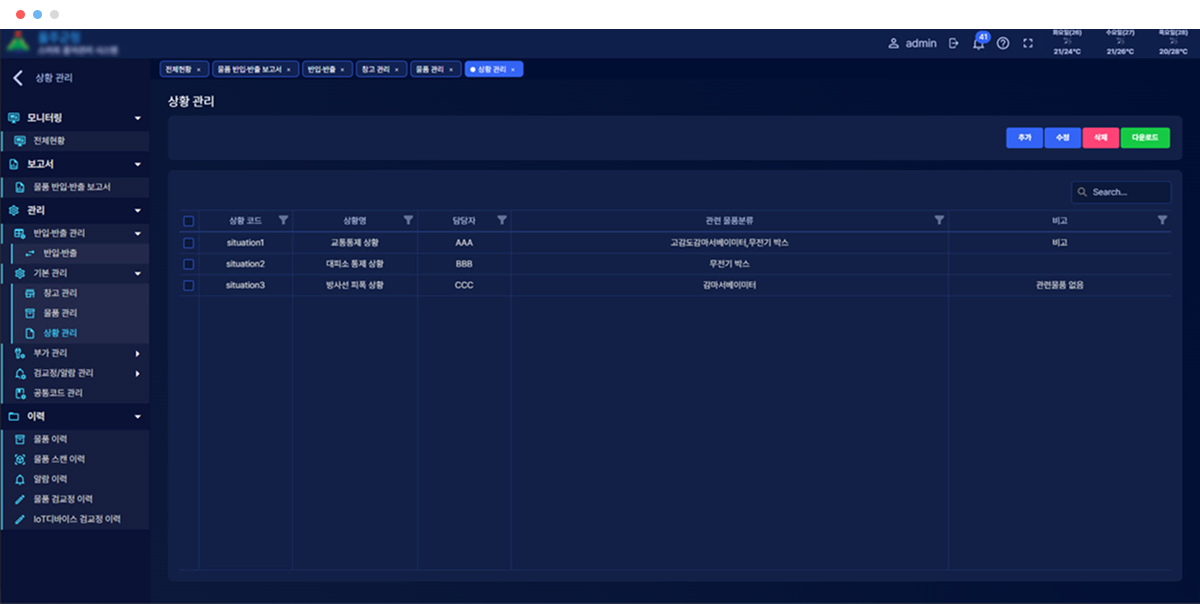Open 물품 스캔 이력 in sidebar

pyautogui.click(x=59, y=459)
